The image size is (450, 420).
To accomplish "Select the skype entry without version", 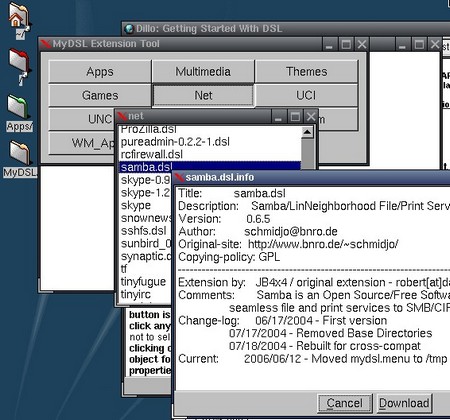I will 145,205.
